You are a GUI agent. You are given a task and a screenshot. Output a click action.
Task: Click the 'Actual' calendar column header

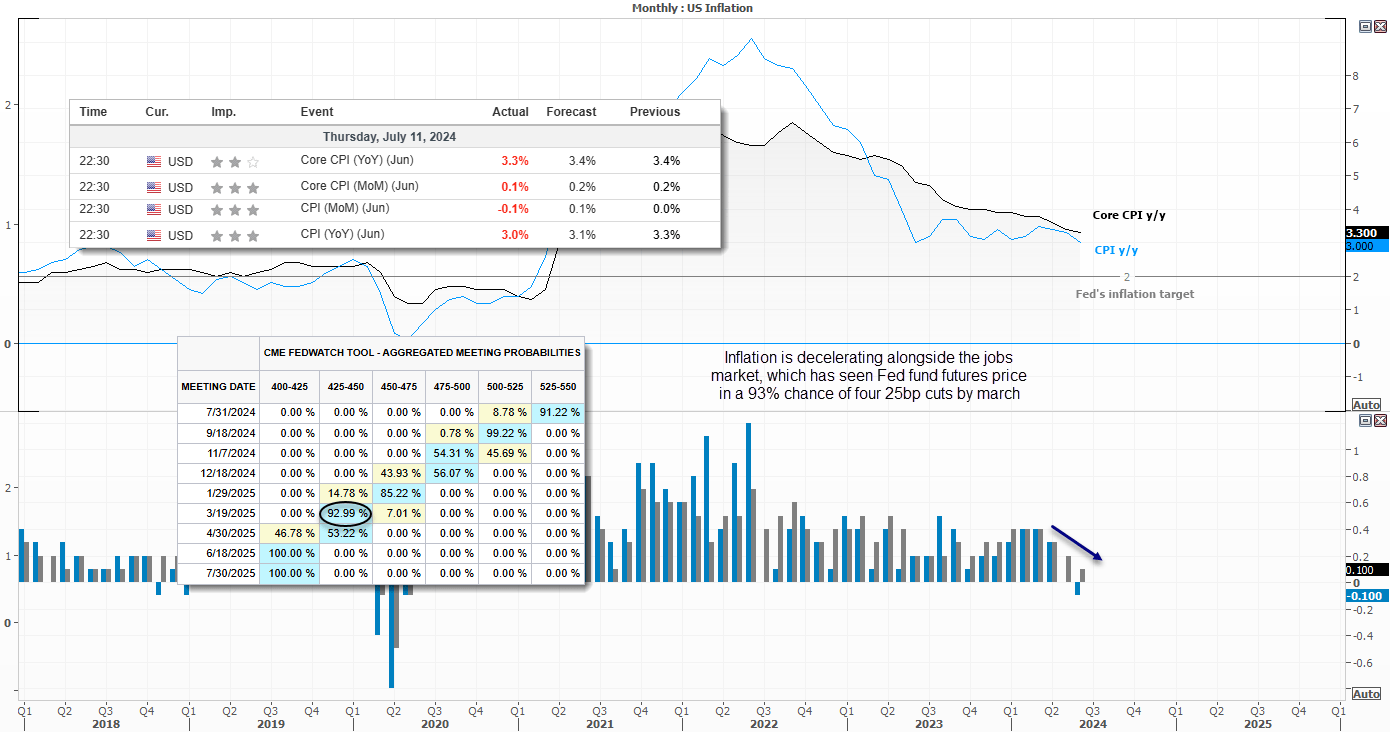click(x=510, y=112)
